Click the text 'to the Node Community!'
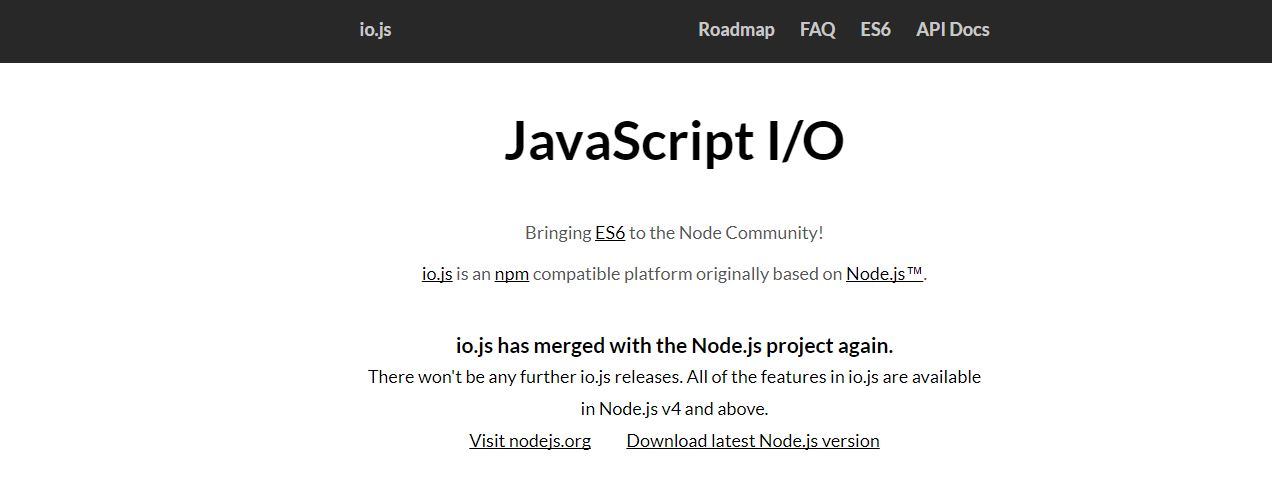The height and width of the screenshot is (487, 1272). coord(726,233)
